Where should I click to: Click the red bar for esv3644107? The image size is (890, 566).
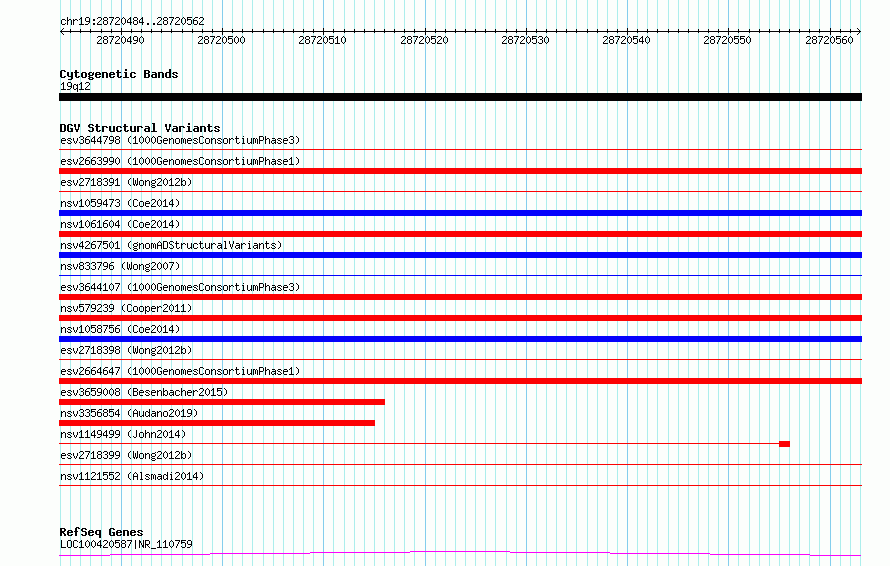coord(460,297)
